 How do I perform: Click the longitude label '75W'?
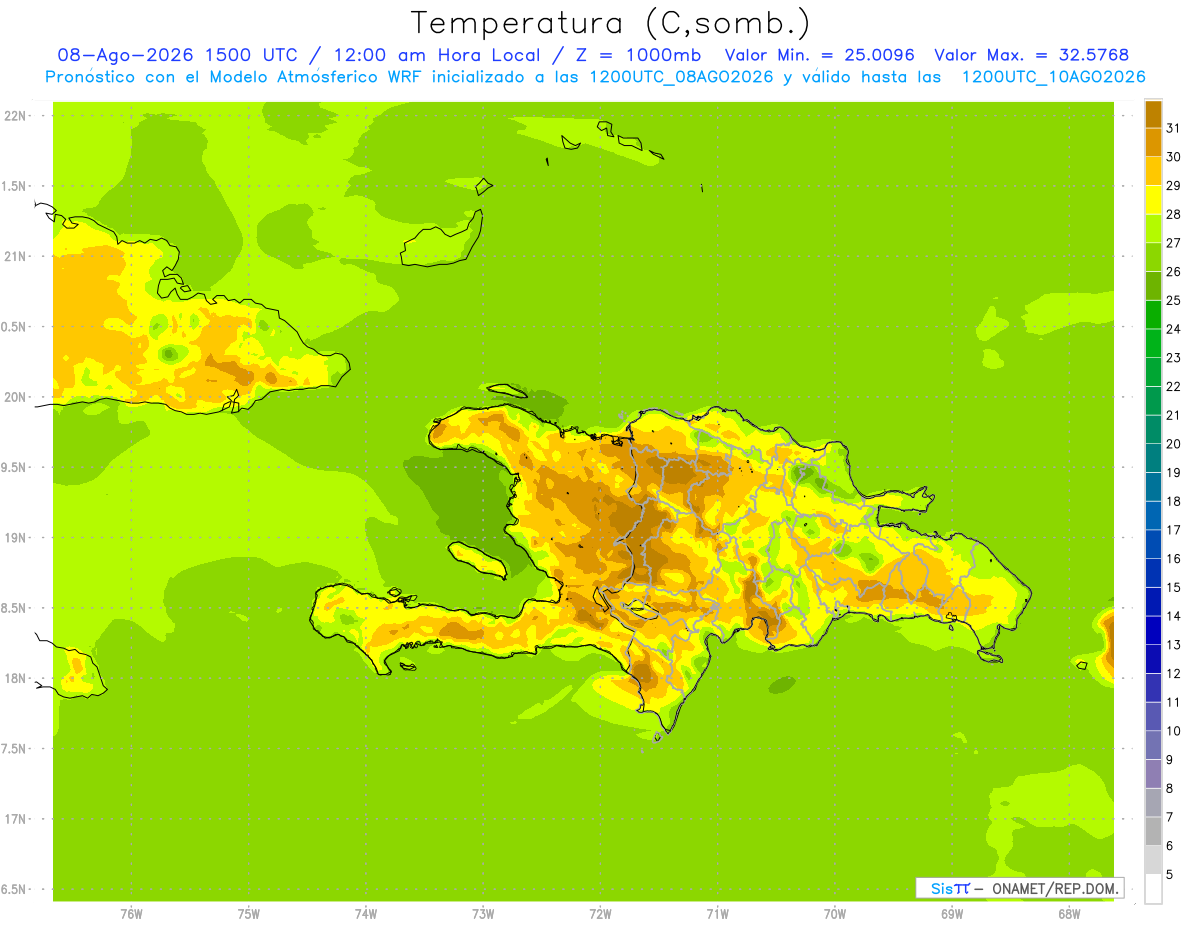click(249, 914)
